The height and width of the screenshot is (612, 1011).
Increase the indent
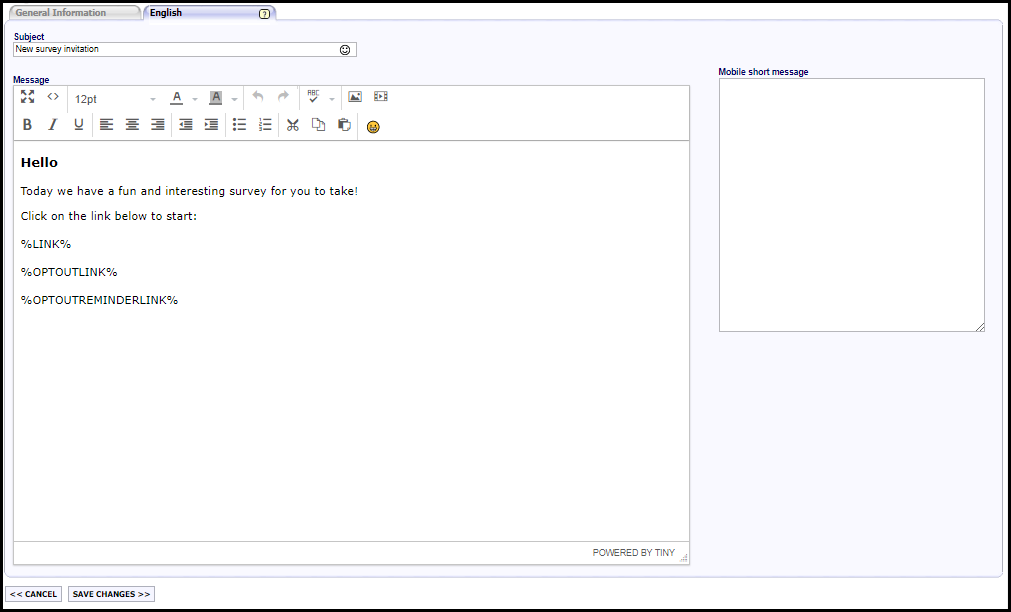(211, 124)
